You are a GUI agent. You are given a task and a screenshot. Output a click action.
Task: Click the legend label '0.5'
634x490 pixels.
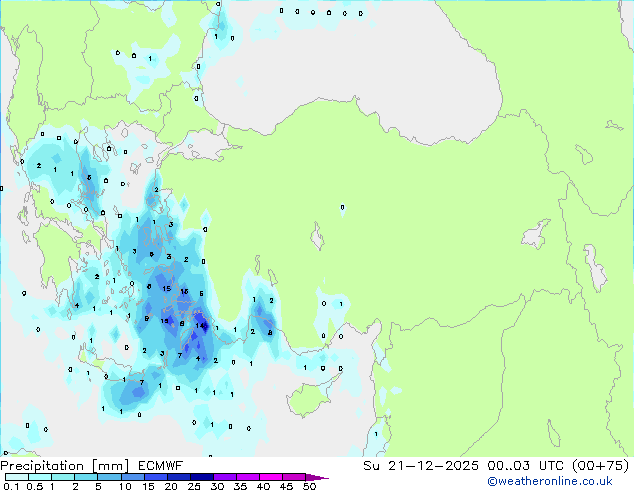coord(35,486)
